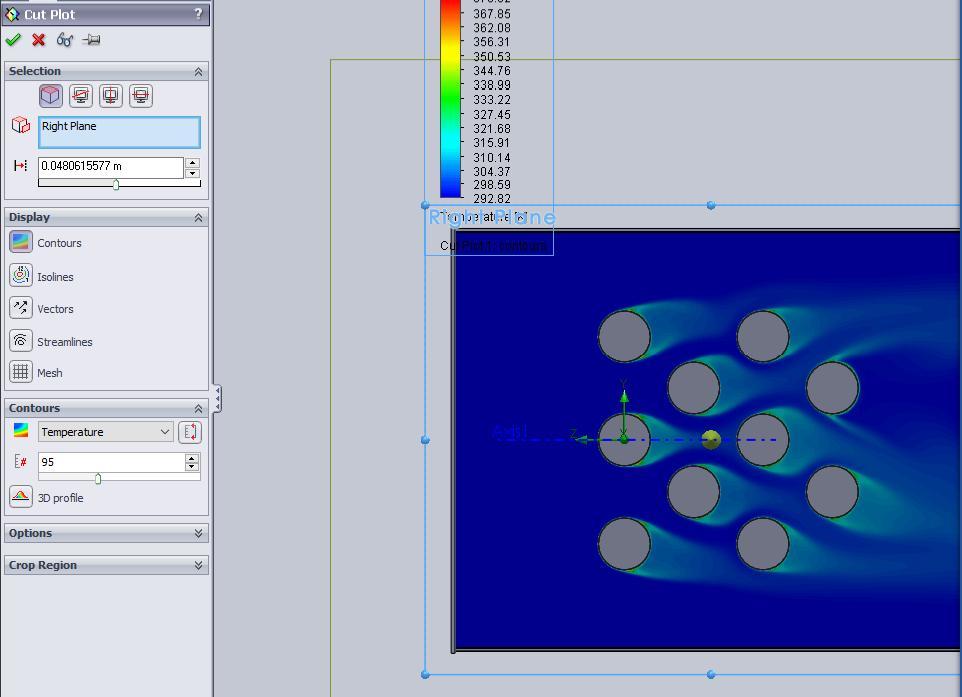
Task: Click the offset field showing 0.0480615577 m
Action: click(x=110, y=166)
